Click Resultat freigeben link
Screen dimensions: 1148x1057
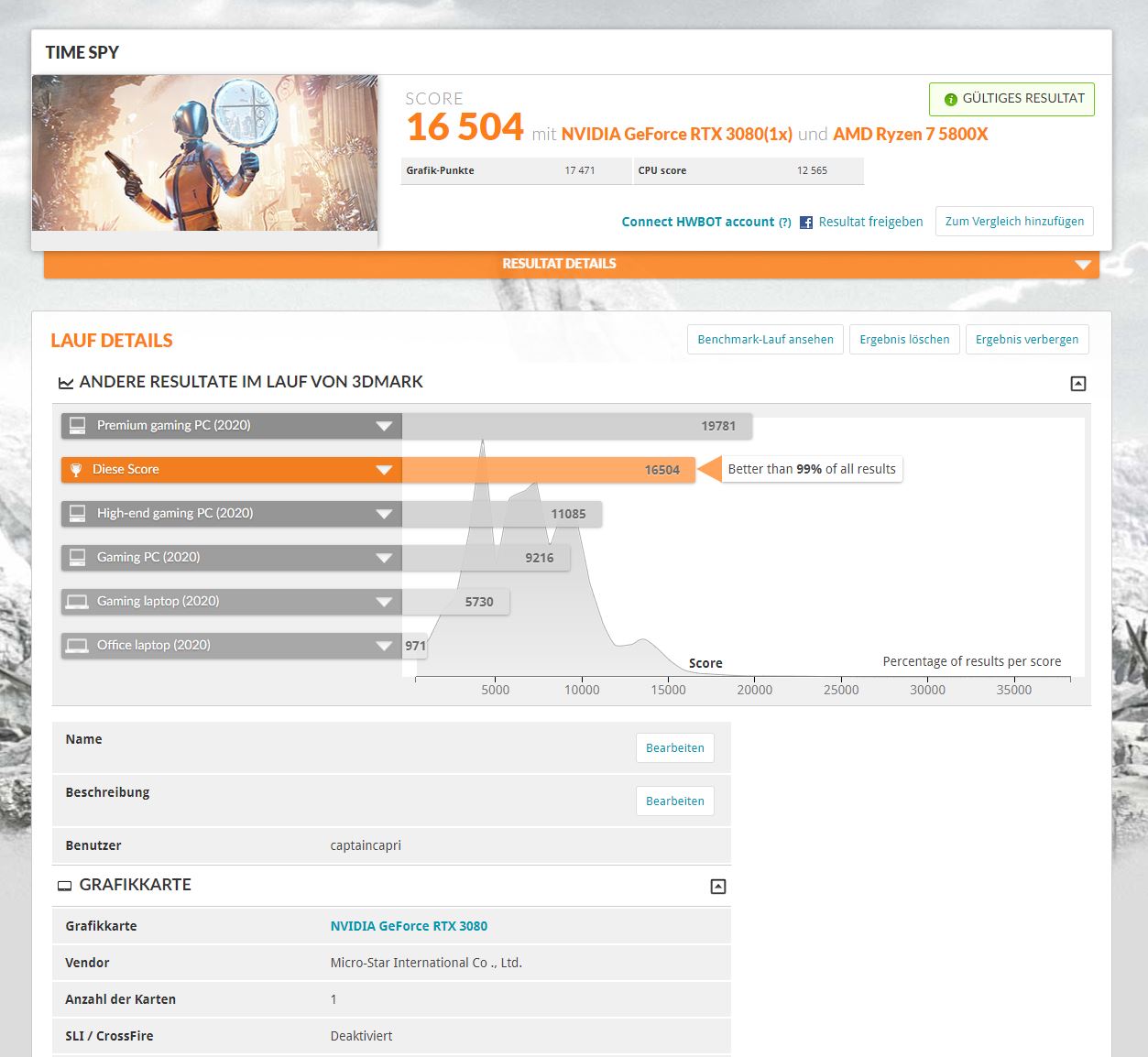(x=870, y=222)
